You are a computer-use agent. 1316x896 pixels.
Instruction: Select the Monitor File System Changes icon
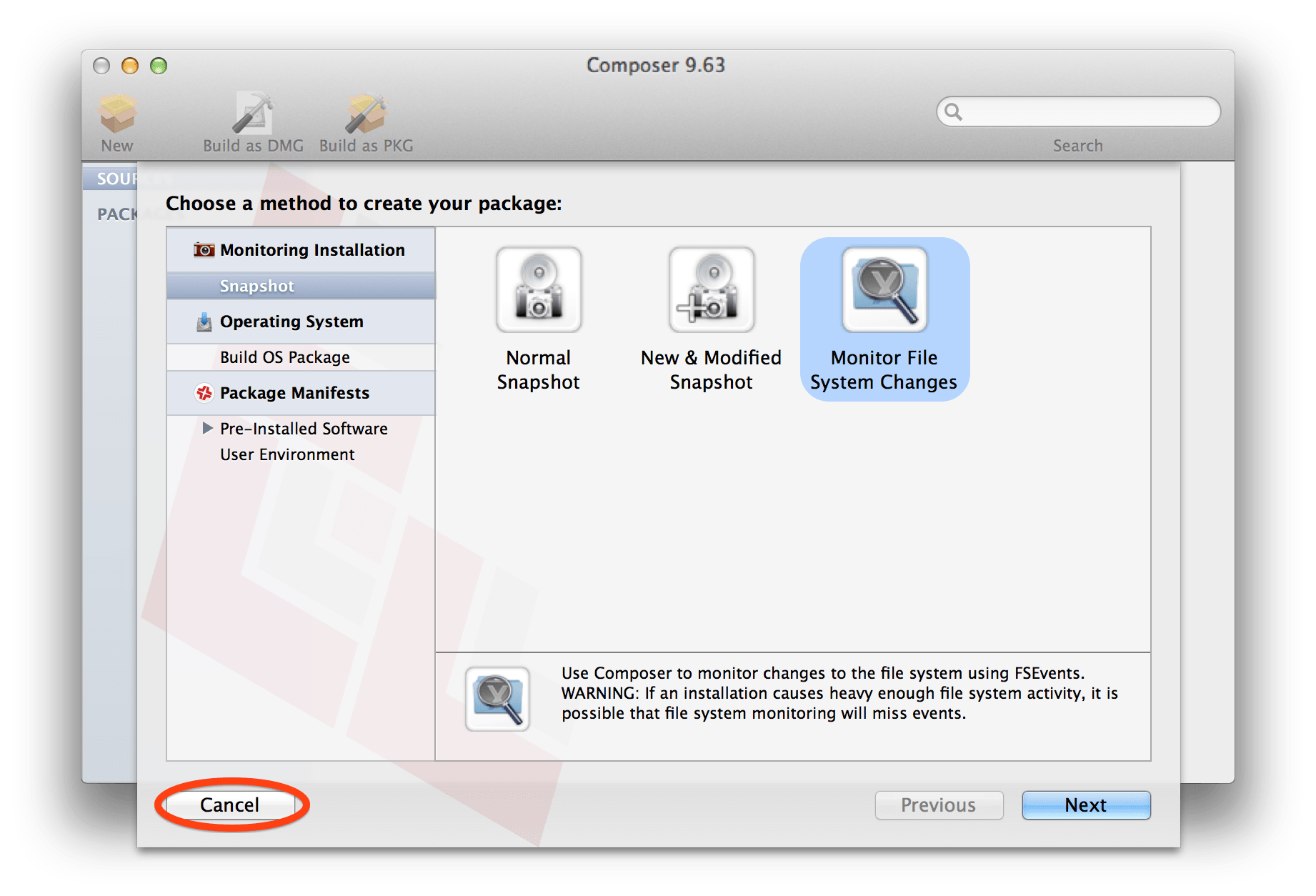coord(884,290)
